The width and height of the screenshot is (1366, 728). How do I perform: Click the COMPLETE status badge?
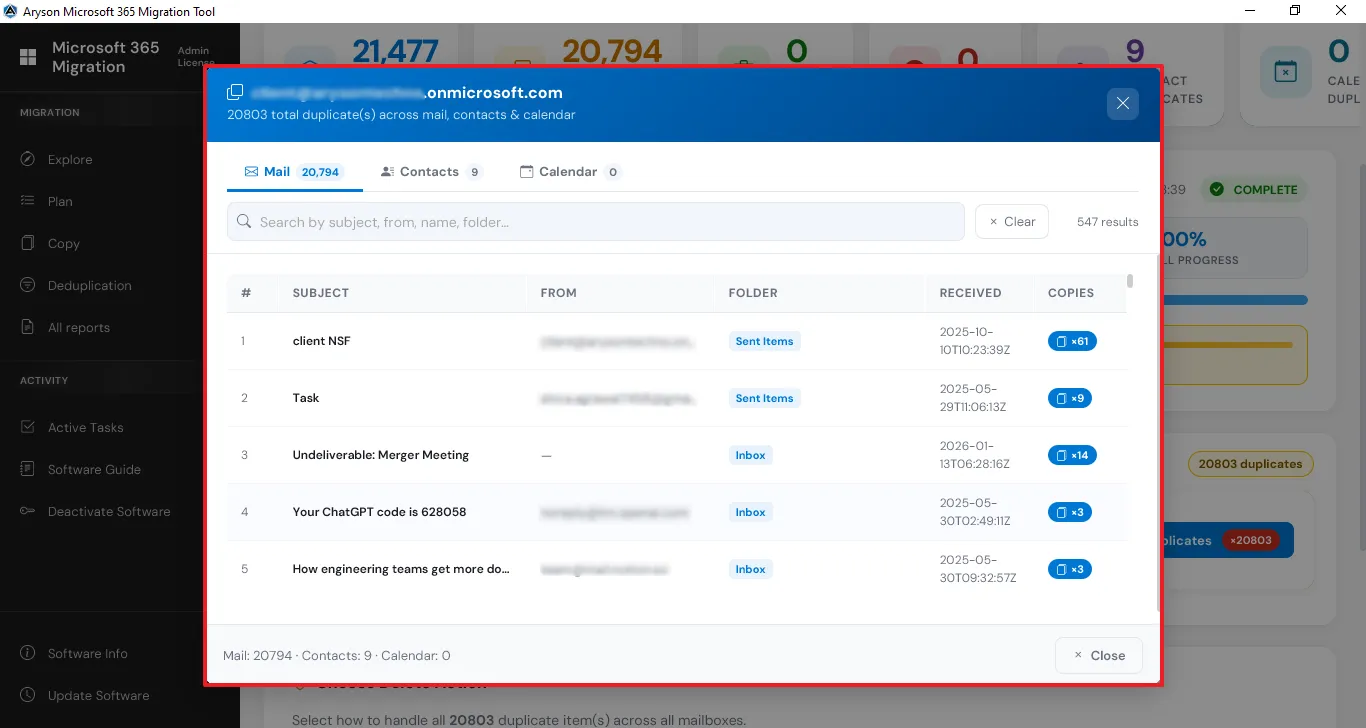(x=1256, y=189)
